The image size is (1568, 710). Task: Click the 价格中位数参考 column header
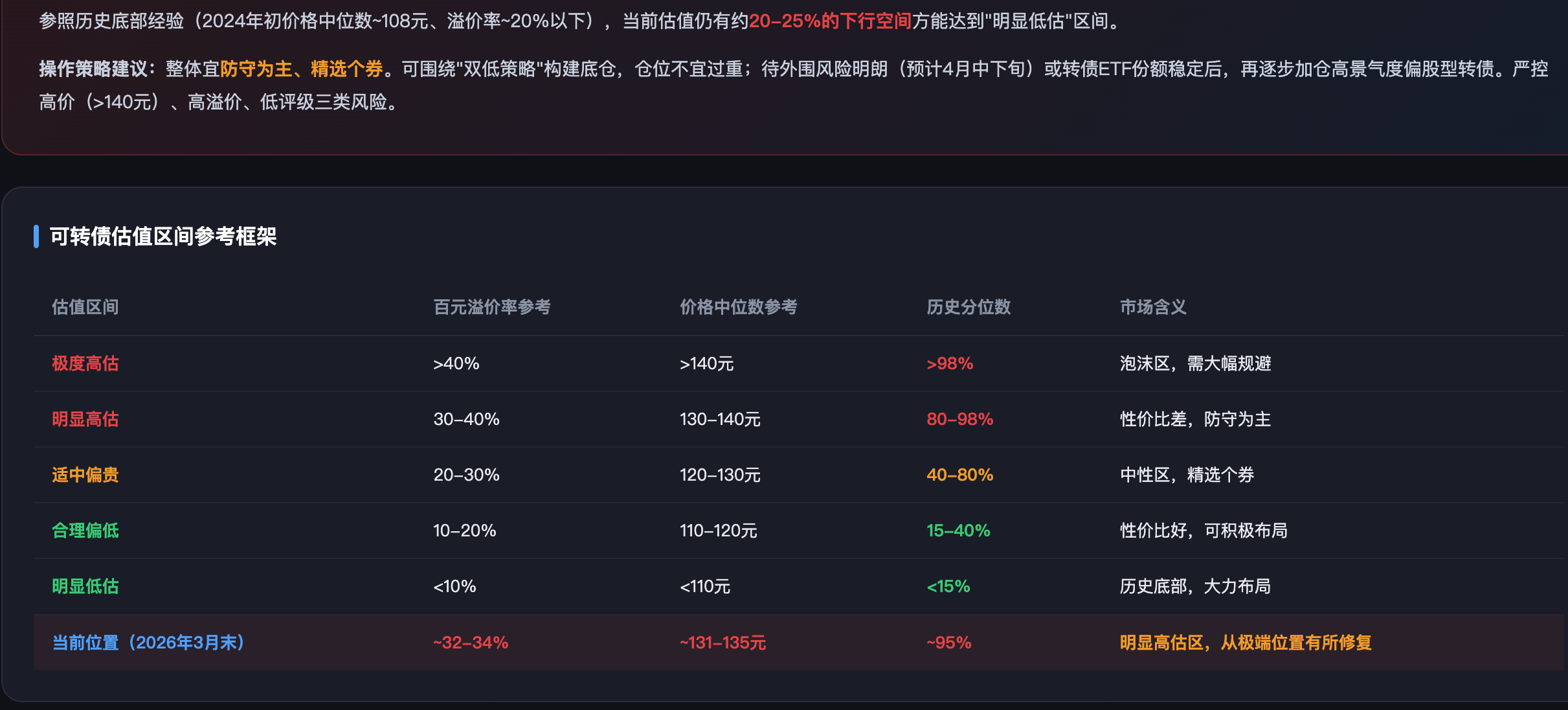pyautogui.click(x=738, y=306)
